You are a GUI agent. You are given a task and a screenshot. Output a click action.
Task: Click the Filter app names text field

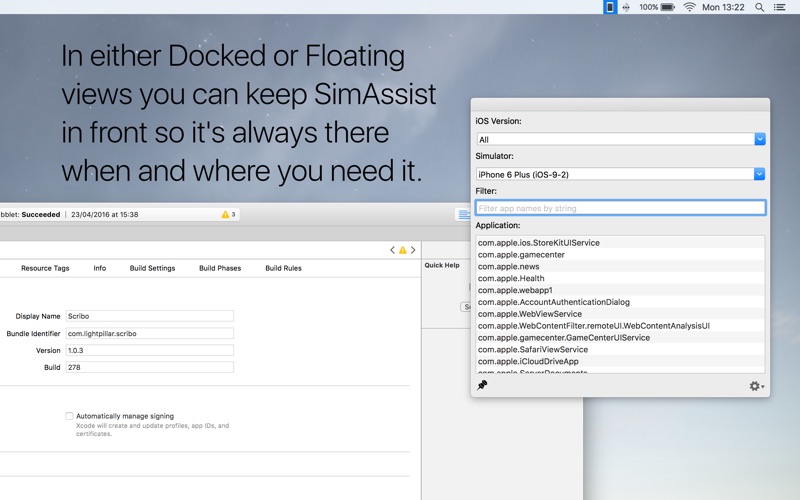pos(620,208)
